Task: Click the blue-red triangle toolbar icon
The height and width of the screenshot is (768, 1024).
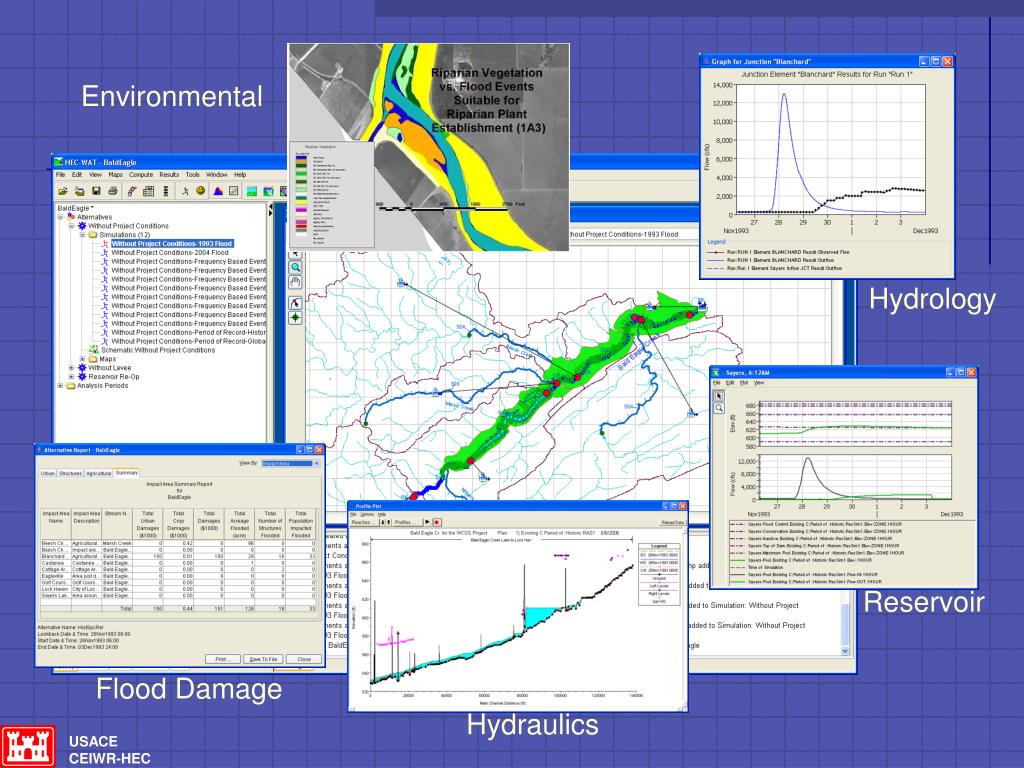Action: point(218,191)
